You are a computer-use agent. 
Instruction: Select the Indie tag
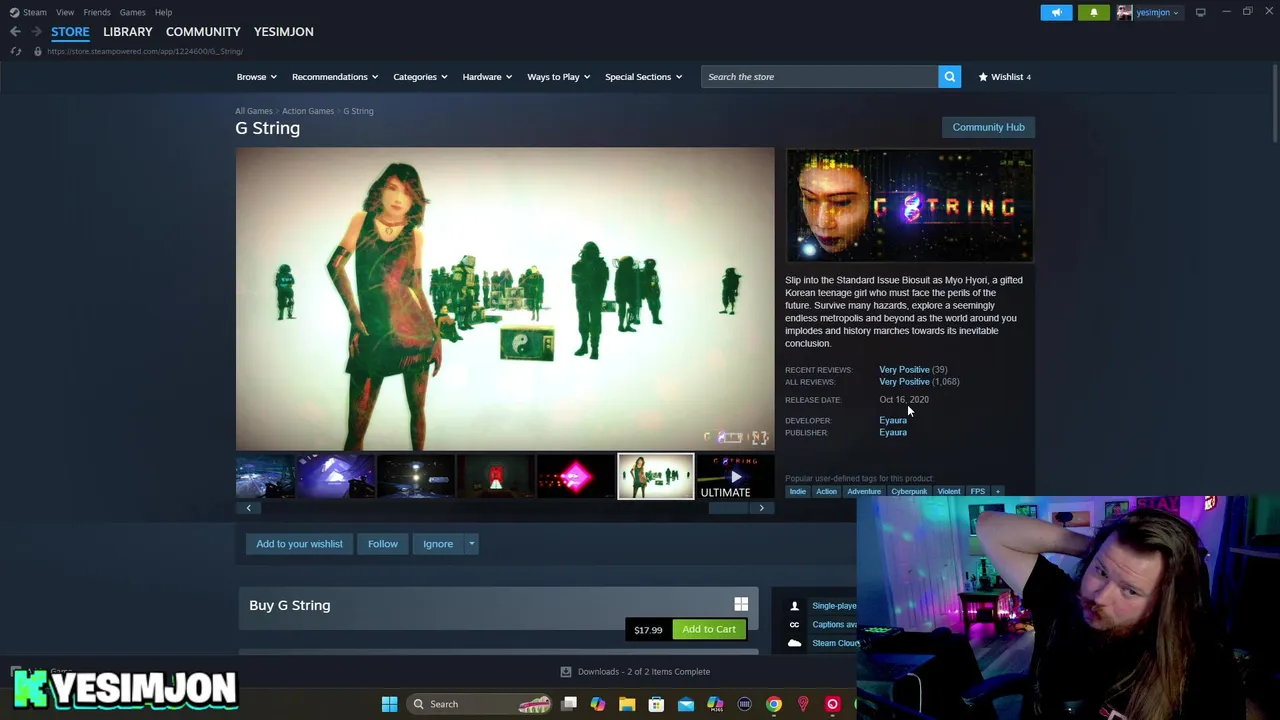pyautogui.click(x=797, y=491)
